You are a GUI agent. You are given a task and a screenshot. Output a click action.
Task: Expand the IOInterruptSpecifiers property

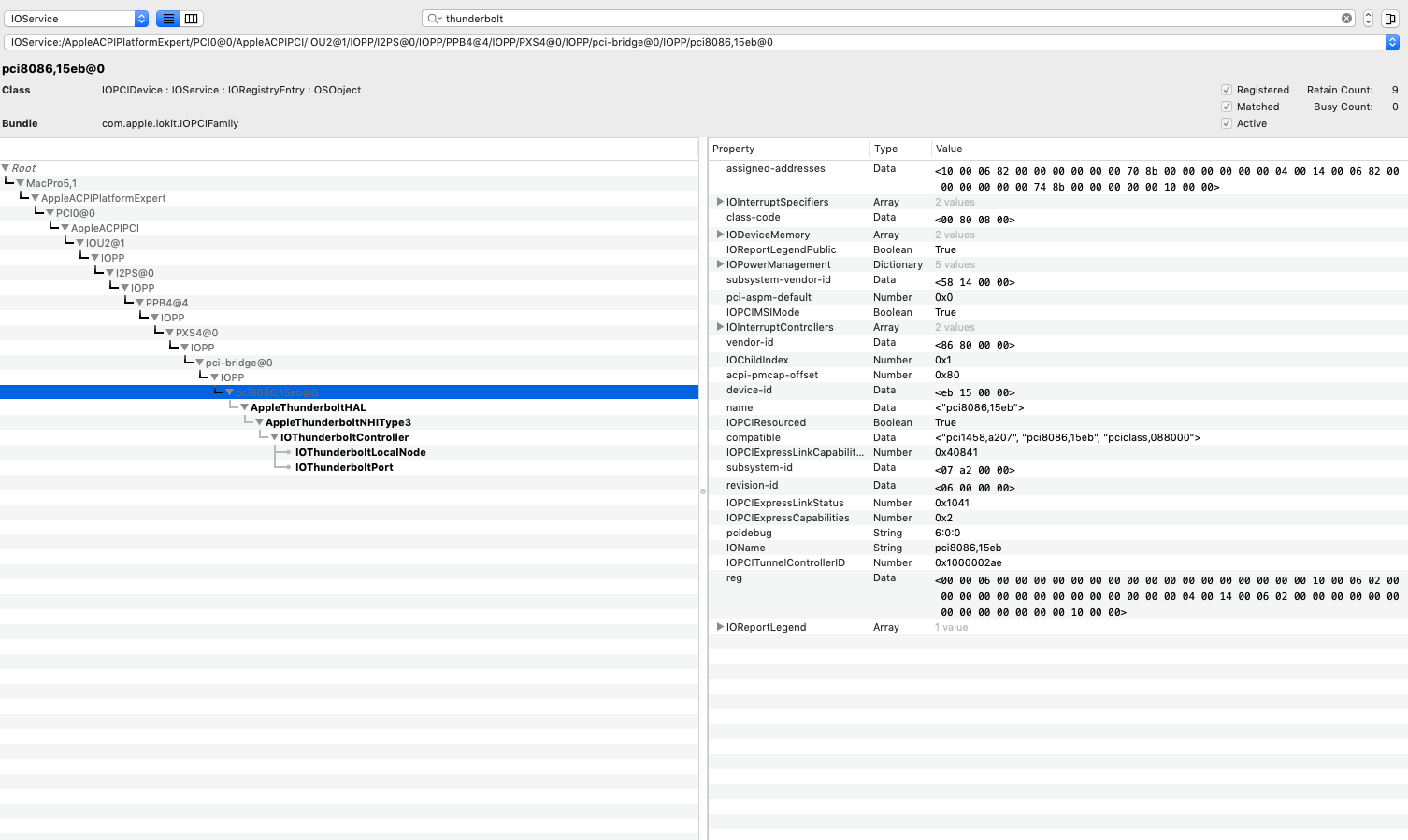click(720, 202)
